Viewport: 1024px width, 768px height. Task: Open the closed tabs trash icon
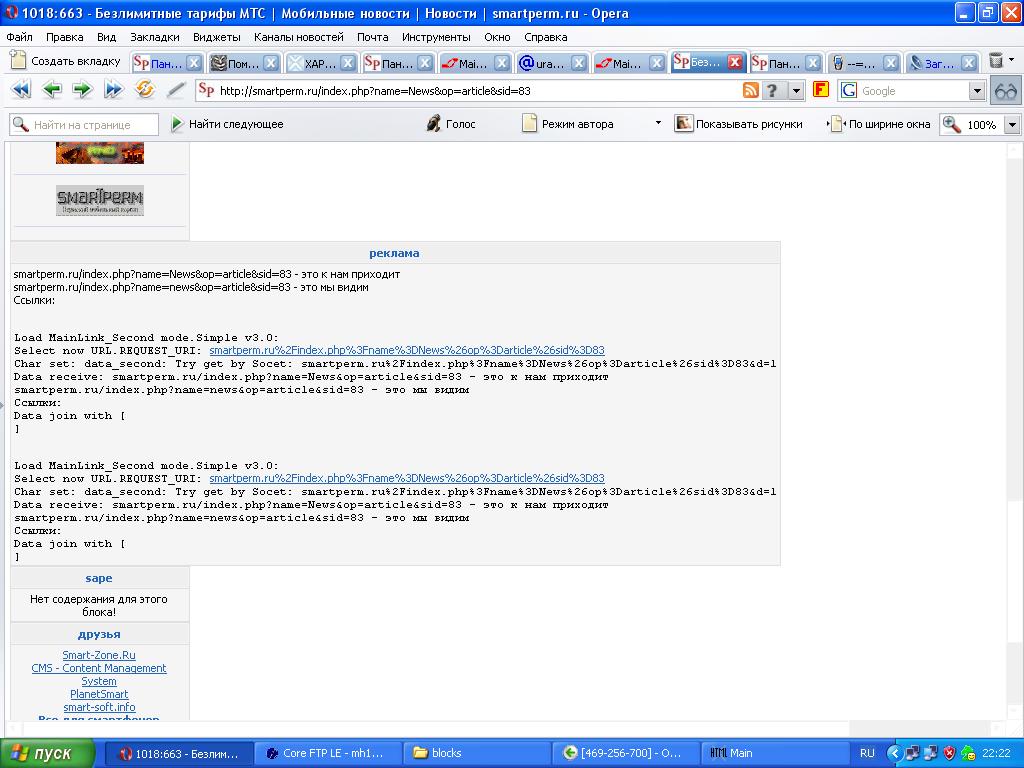point(996,62)
